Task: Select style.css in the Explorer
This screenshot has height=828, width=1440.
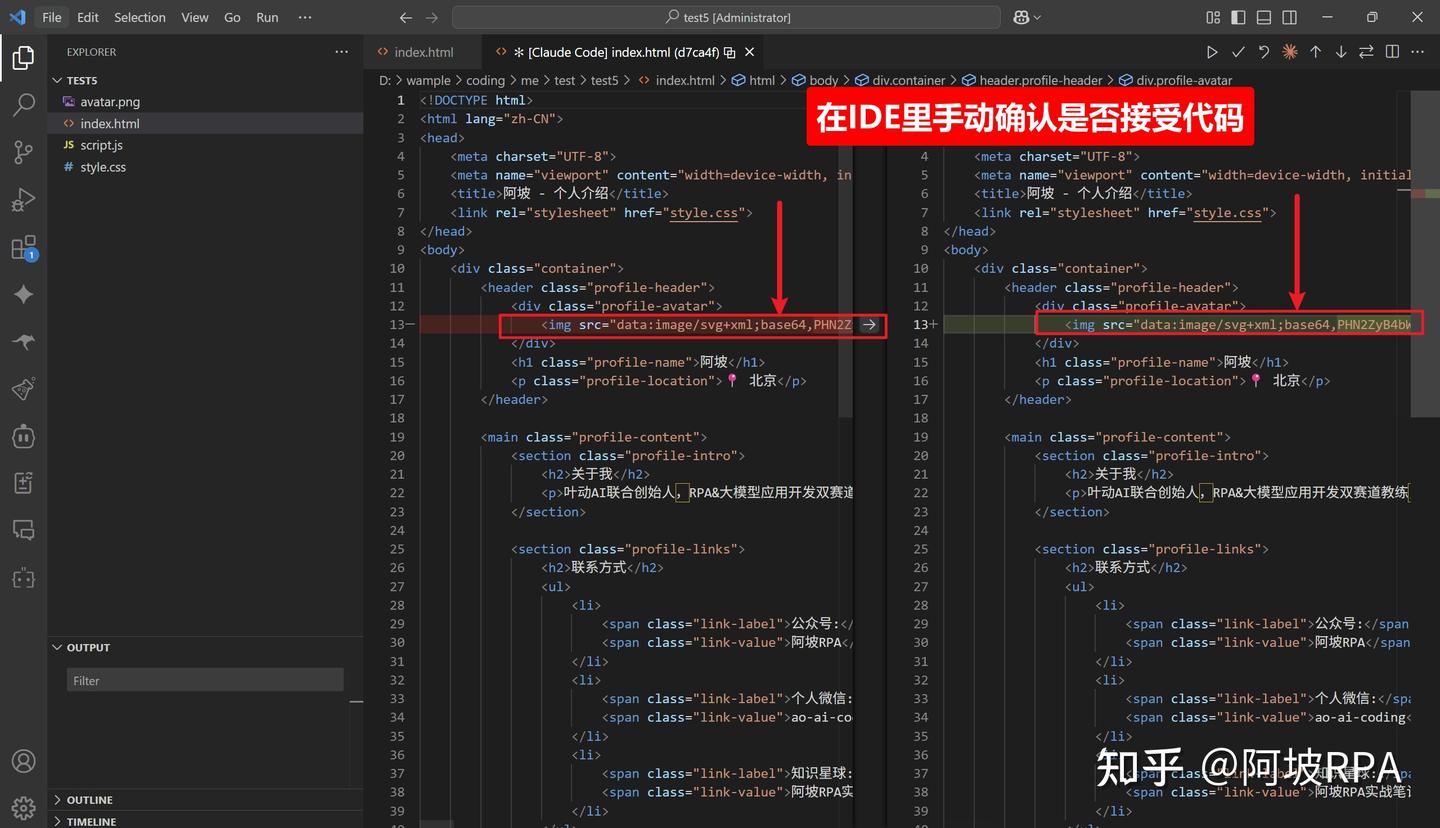Action: pos(103,166)
